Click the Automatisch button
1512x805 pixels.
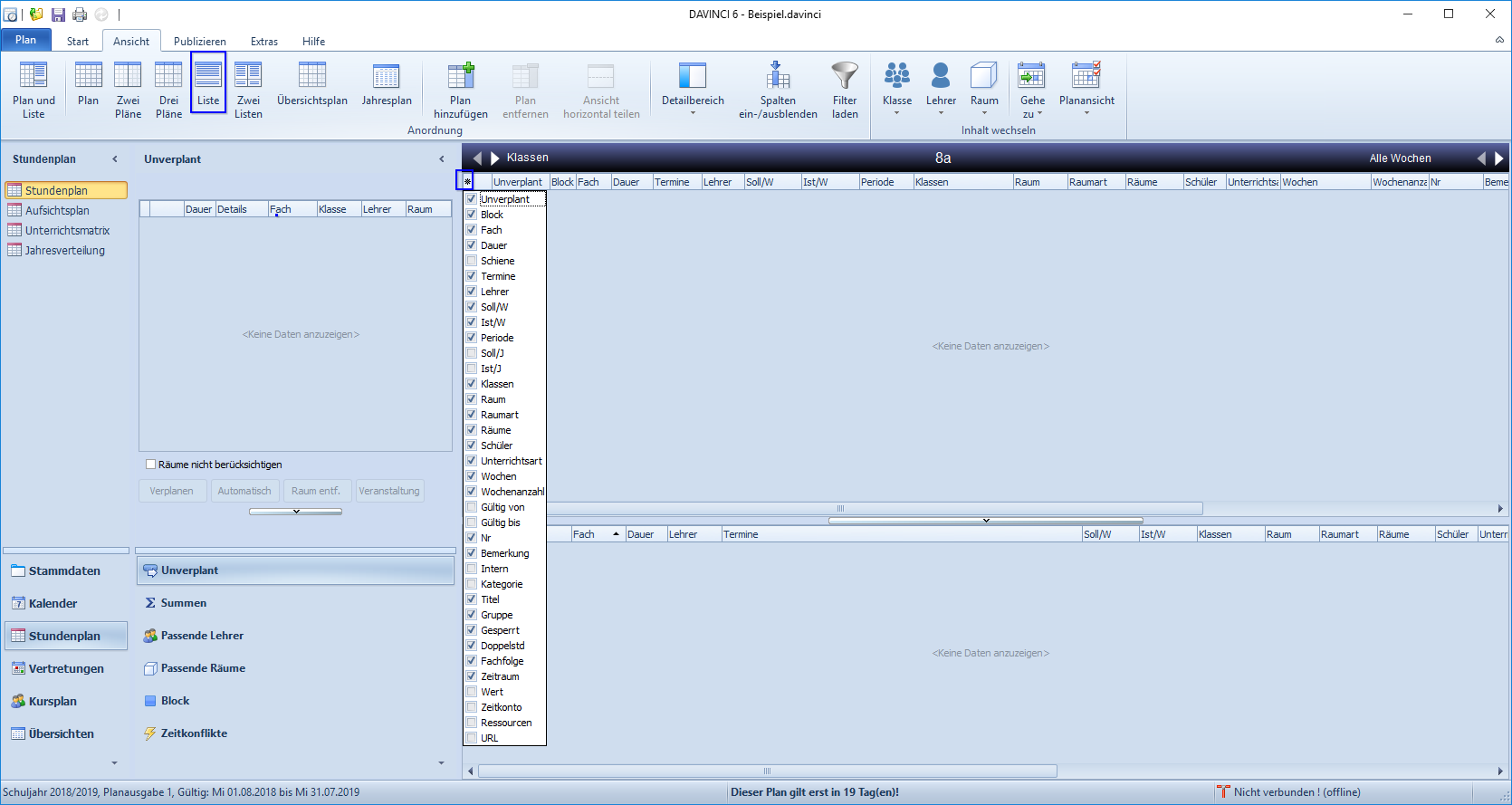click(x=244, y=491)
